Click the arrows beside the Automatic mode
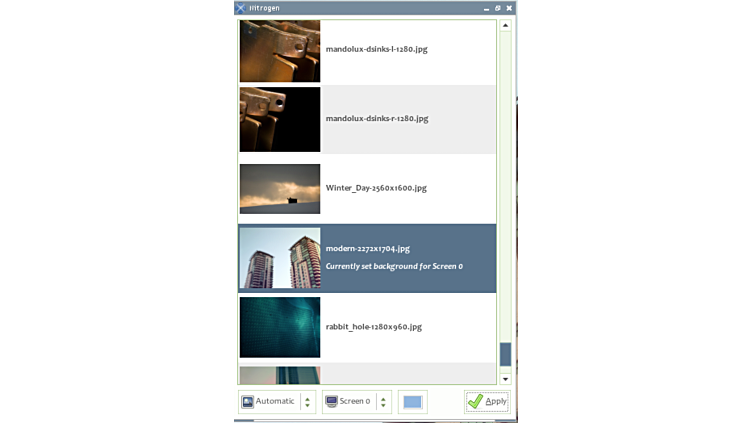Screen dimensions: 752x423 point(307,402)
